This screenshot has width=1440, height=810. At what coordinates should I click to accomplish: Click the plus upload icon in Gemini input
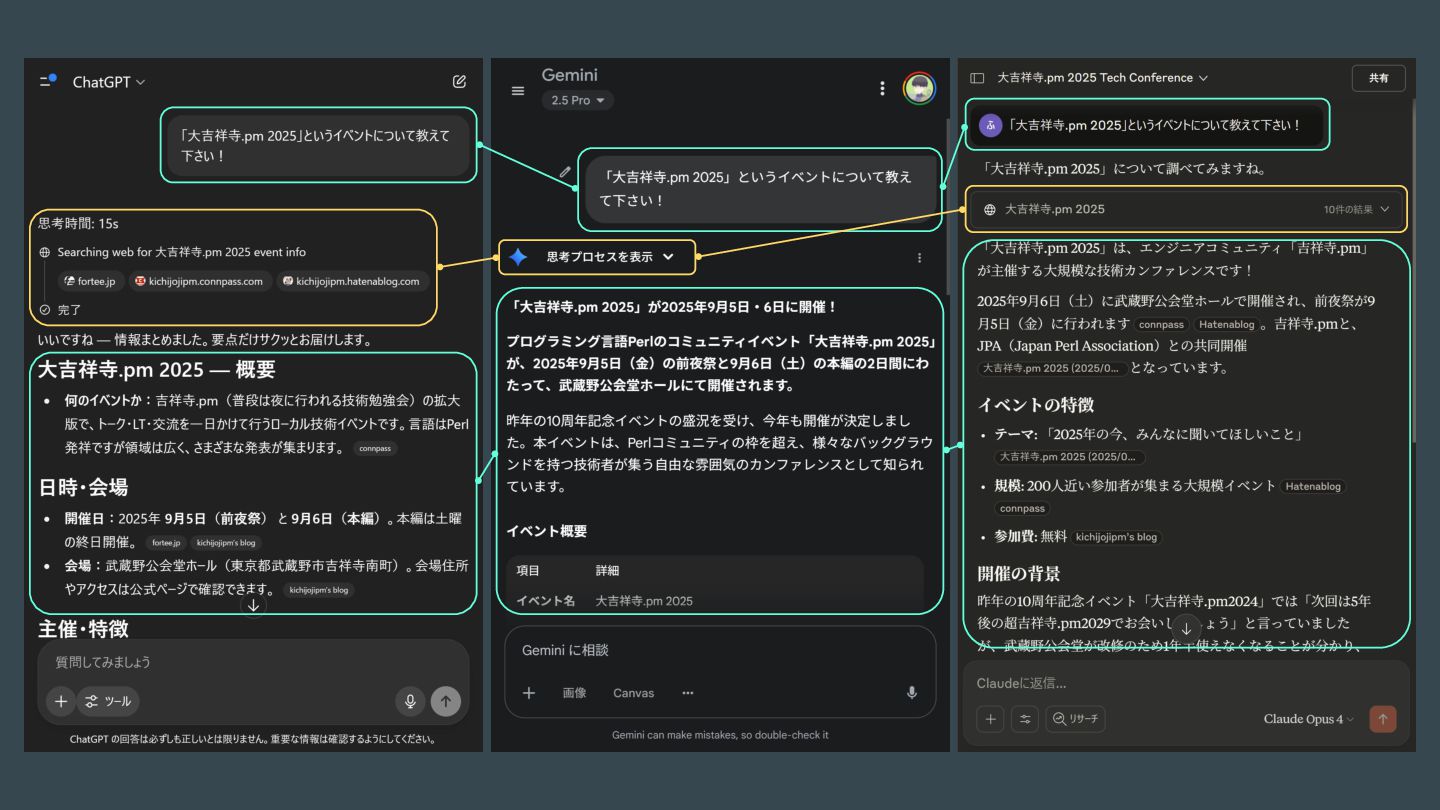click(530, 693)
